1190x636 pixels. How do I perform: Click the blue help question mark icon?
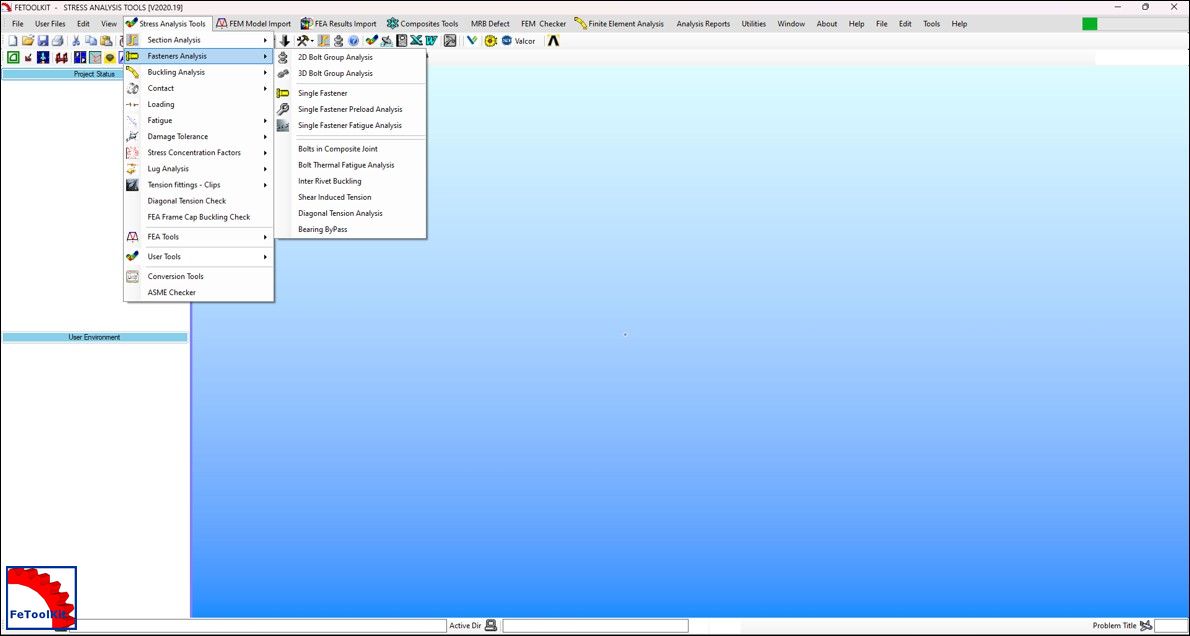coord(354,41)
